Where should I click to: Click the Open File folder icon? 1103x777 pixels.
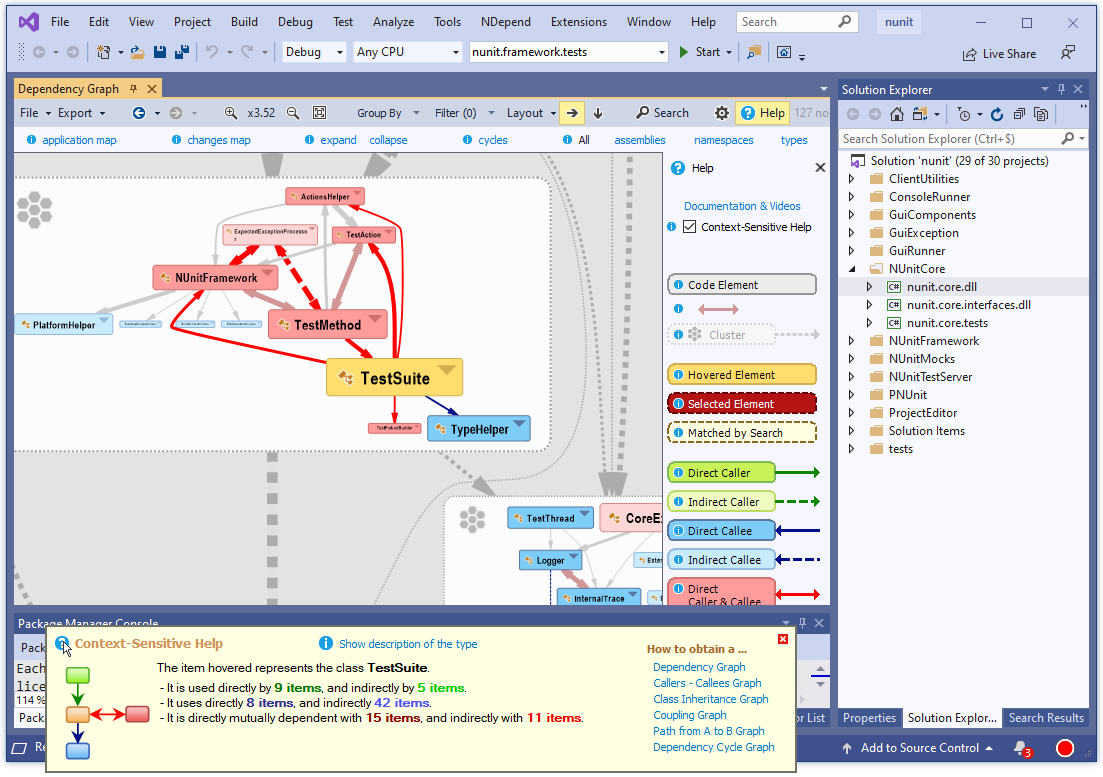pos(138,52)
